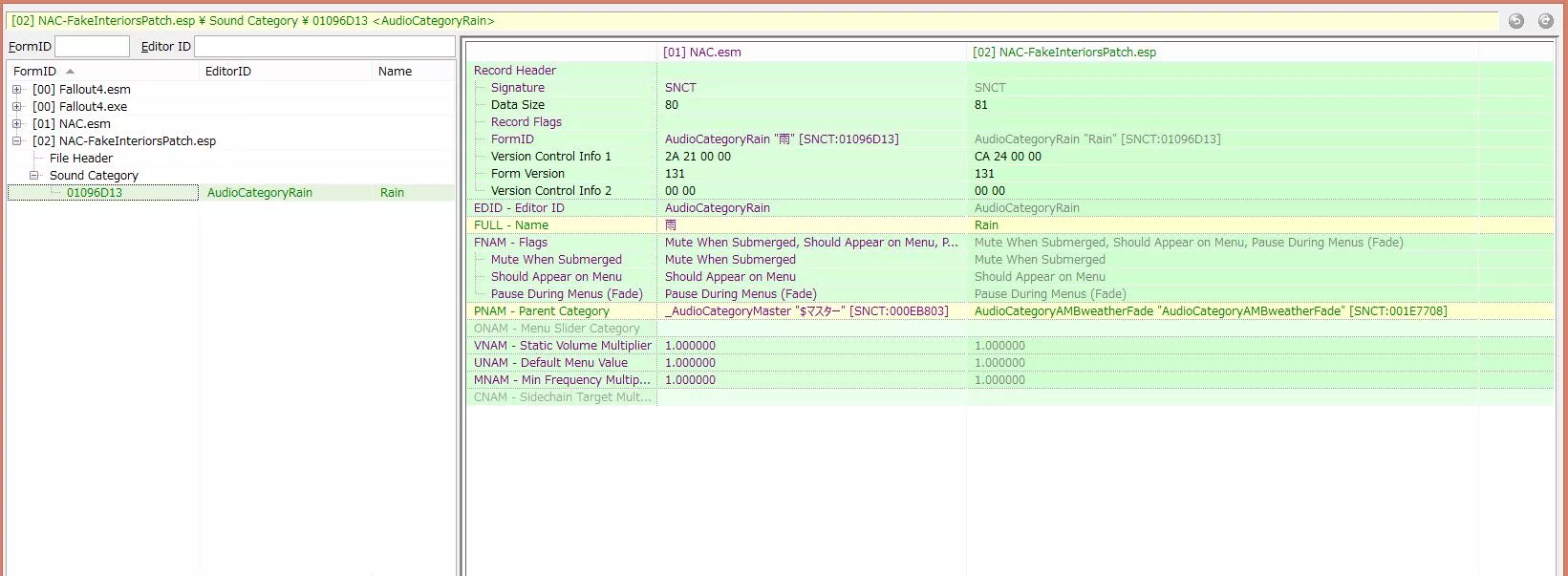This screenshot has width=1568, height=576.
Task: Click the navigate back arrow icon
Action: click(1515, 21)
